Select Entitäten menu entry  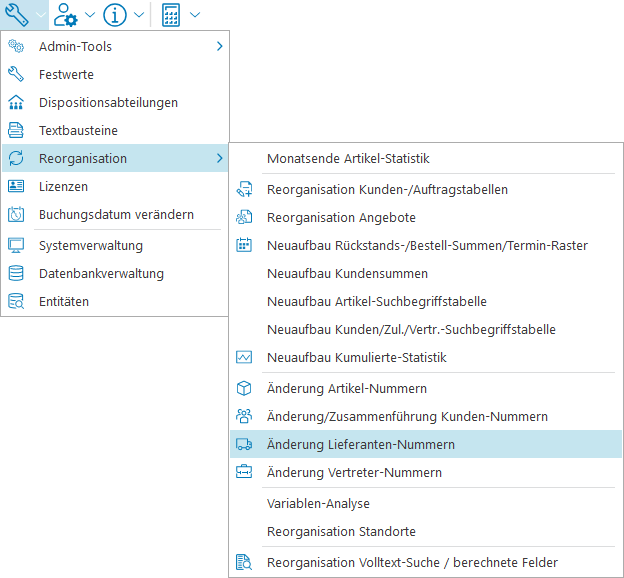(x=63, y=301)
